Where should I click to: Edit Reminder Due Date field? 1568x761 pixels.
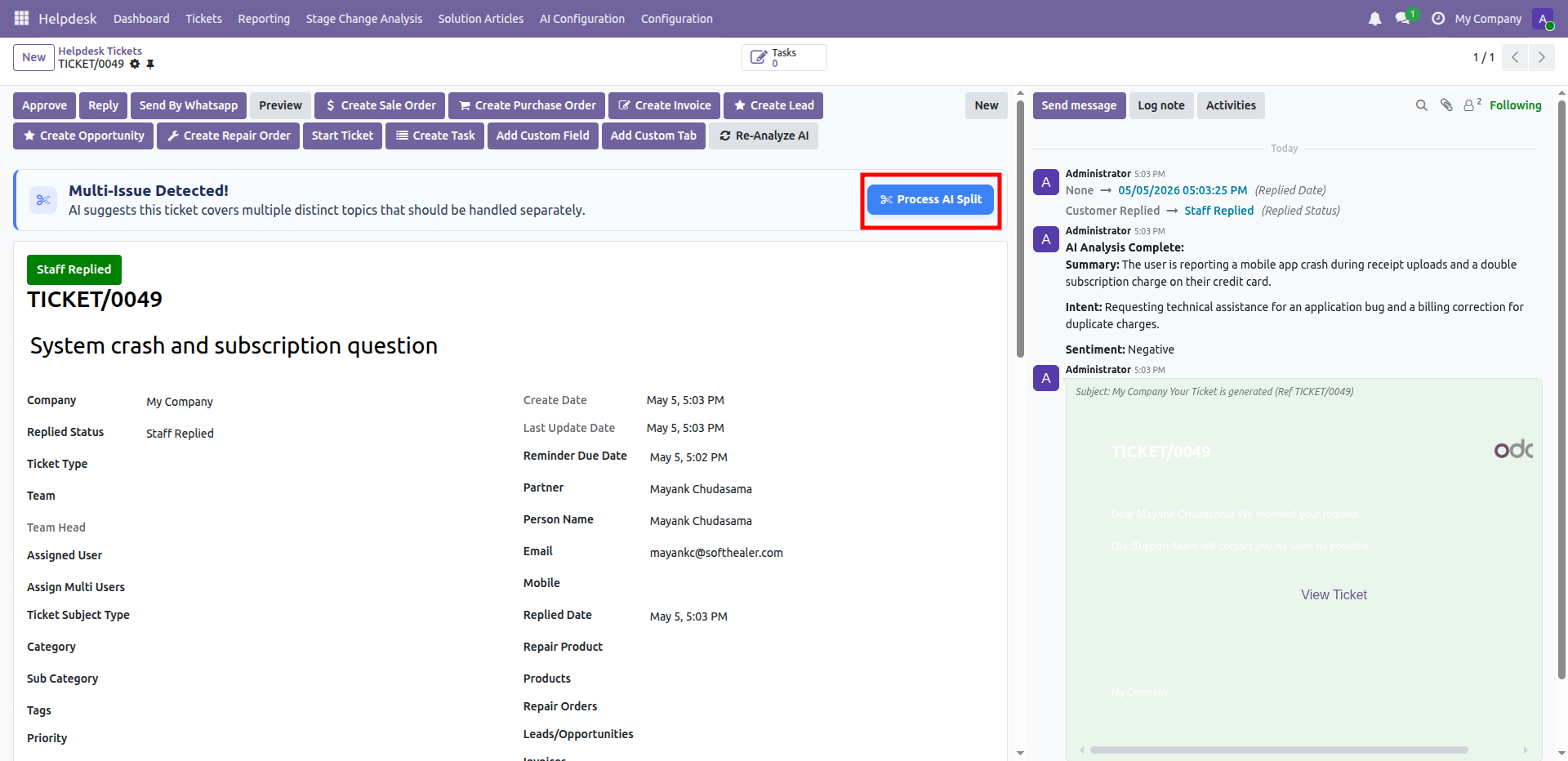point(822,457)
